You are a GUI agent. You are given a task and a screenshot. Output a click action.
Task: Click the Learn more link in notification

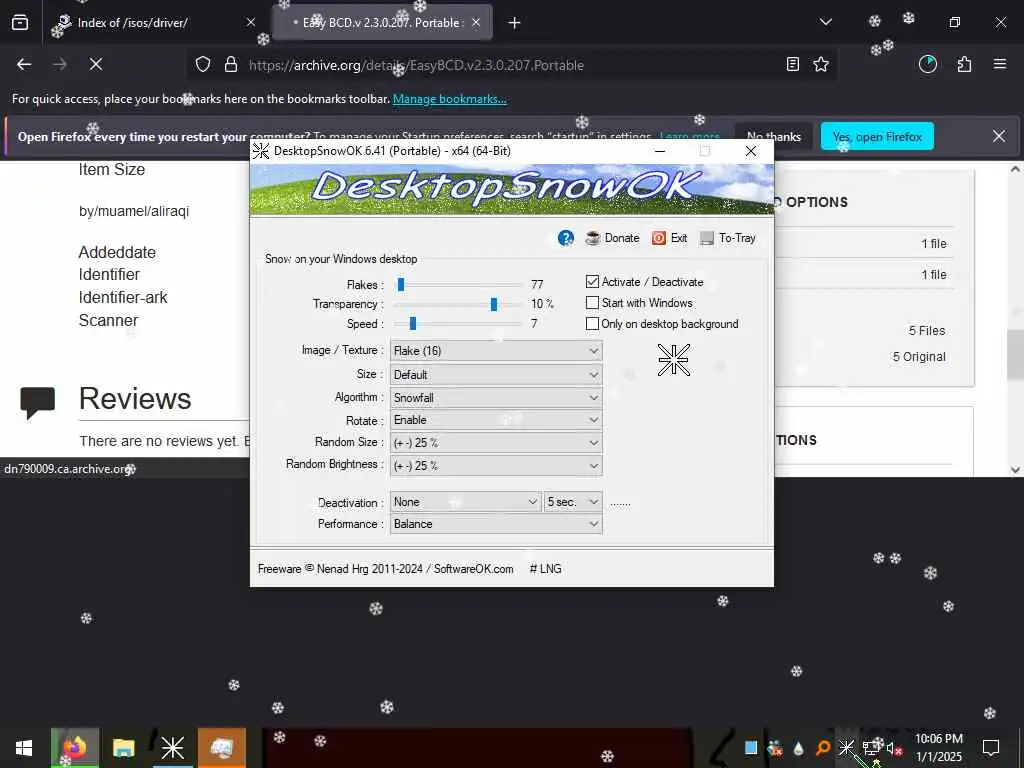click(x=690, y=136)
